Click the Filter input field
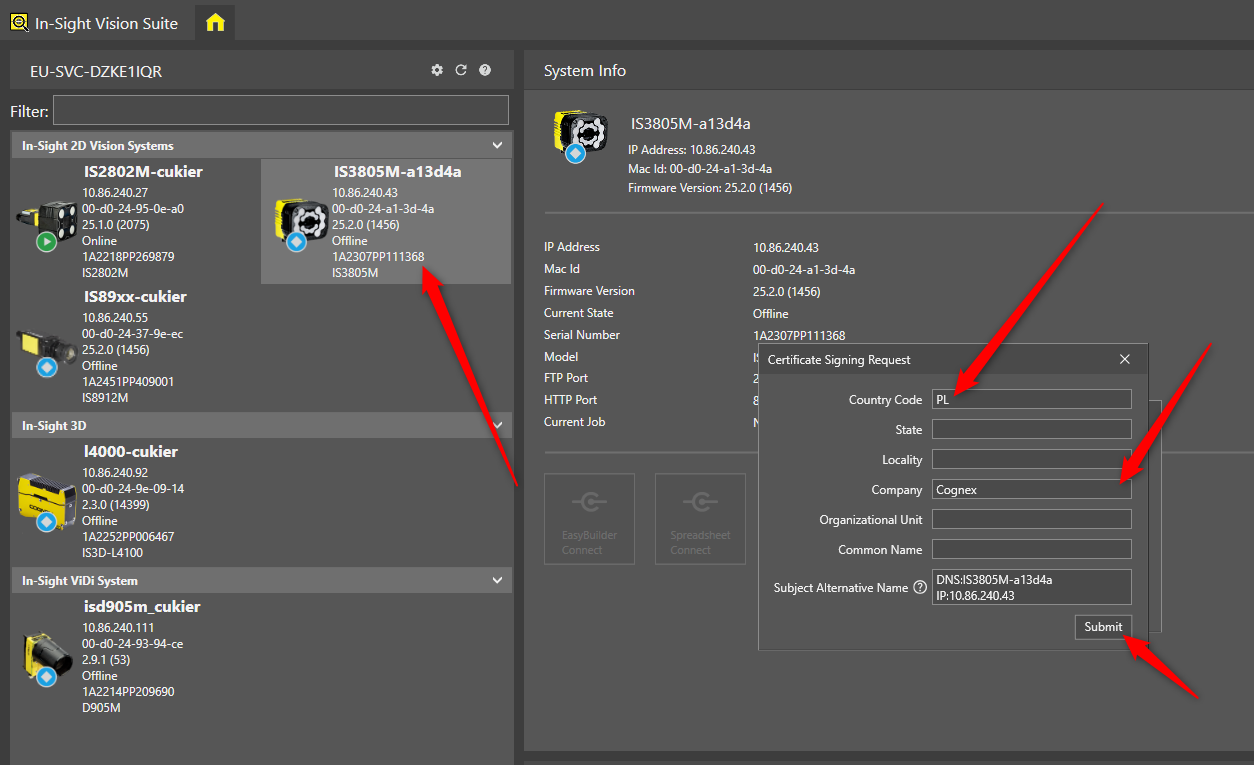The image size is (1254, 765). (x=280, y=110)
